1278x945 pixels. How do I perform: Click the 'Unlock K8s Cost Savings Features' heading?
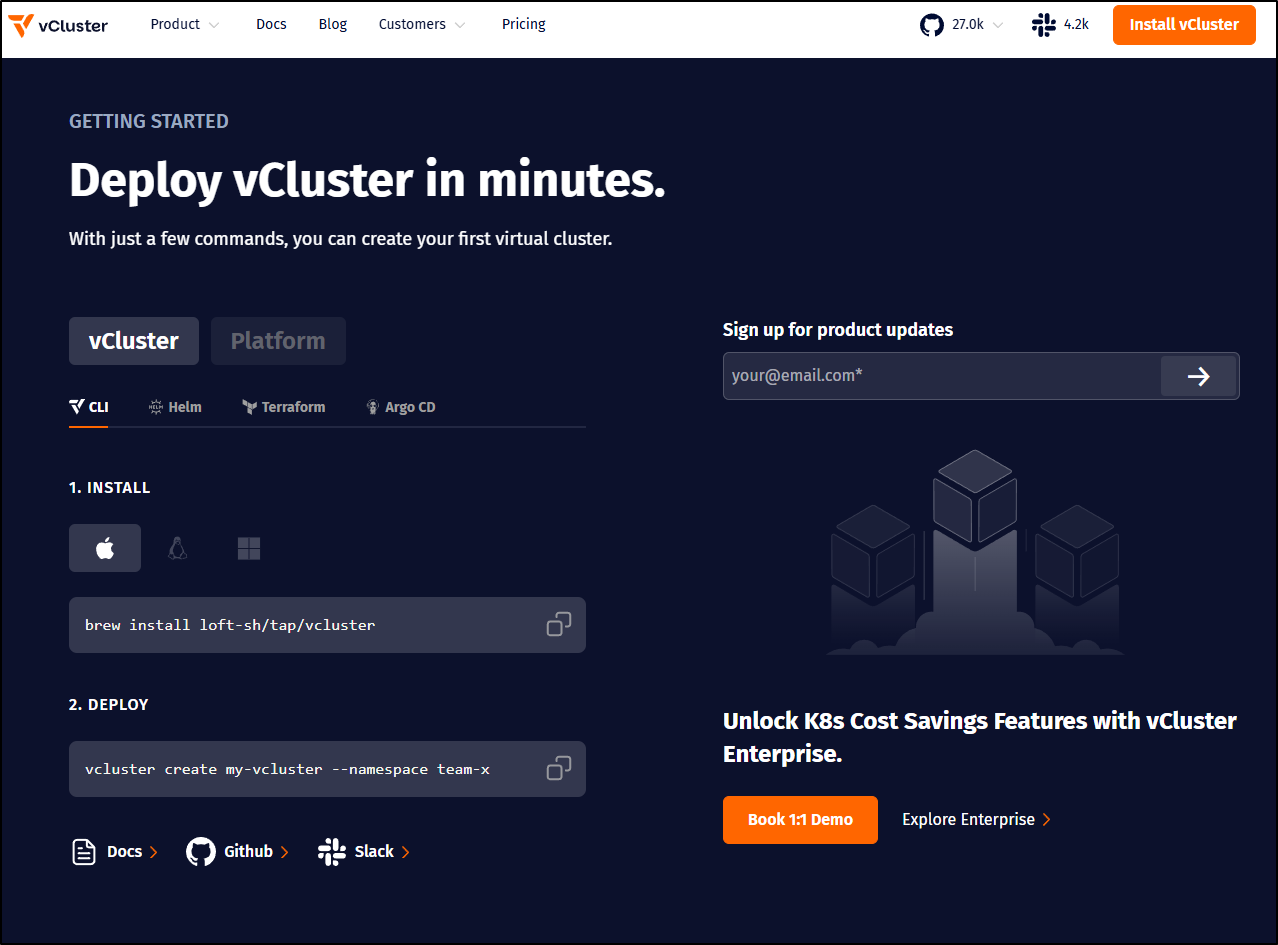[x=980, y=737]
